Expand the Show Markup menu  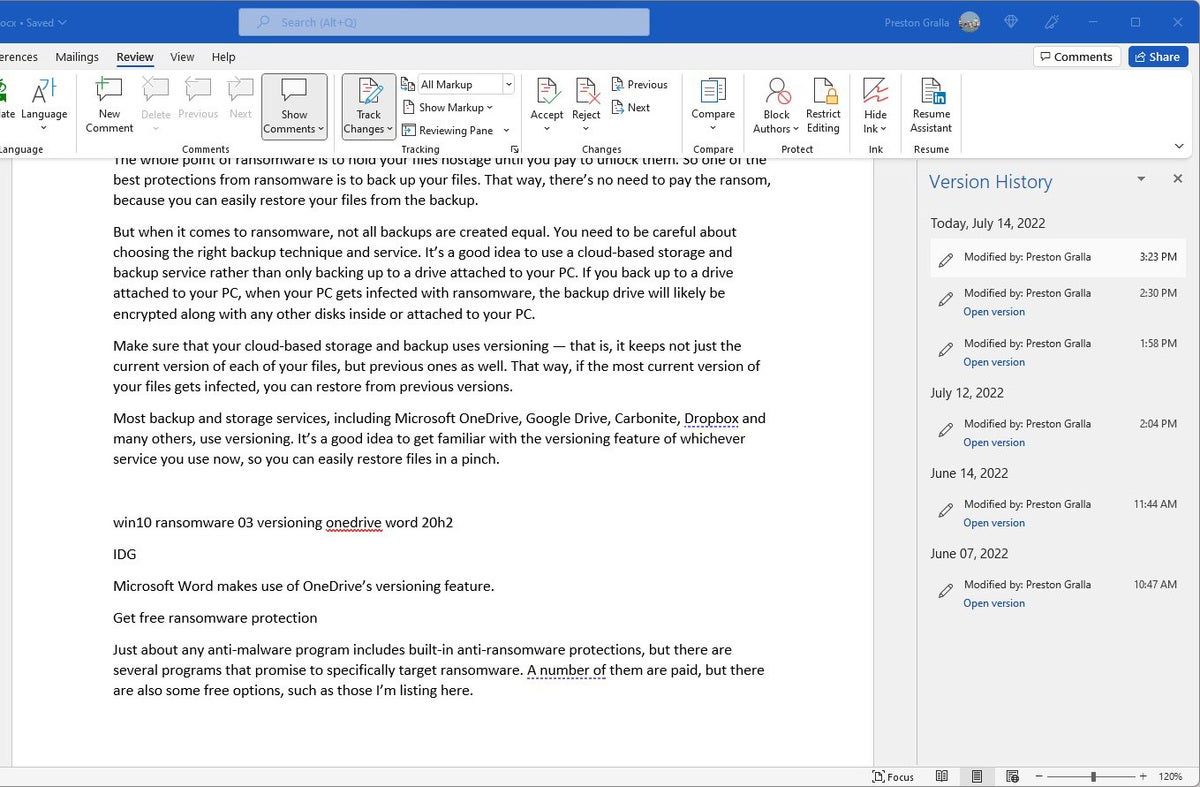(x=448, y=107)
